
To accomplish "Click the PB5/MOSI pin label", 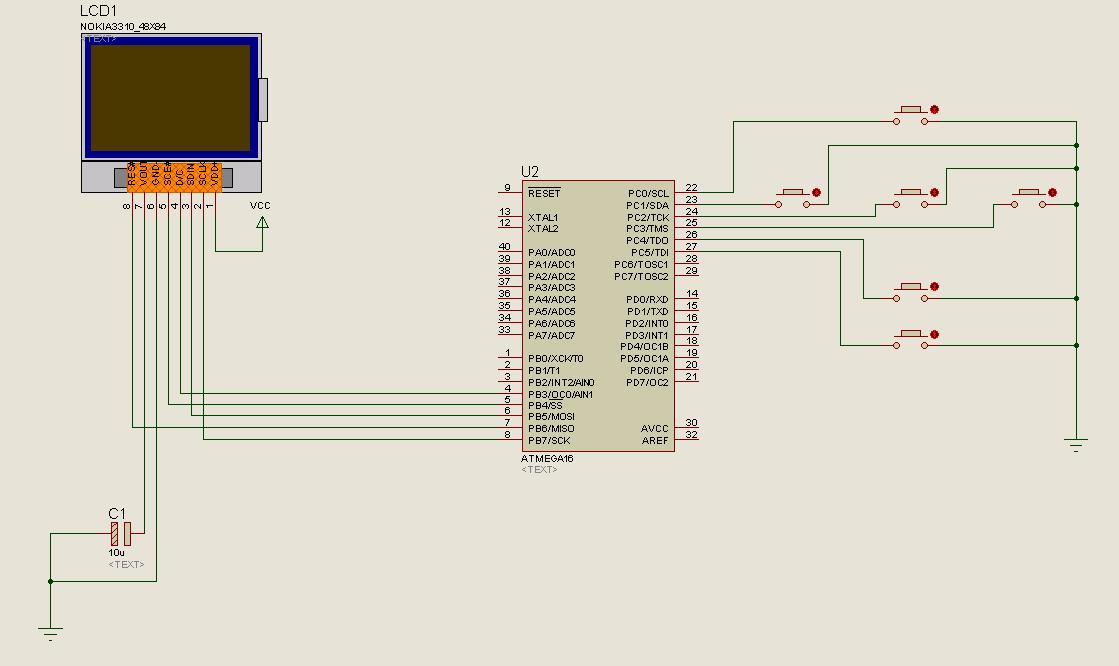I will click(552, 417).
